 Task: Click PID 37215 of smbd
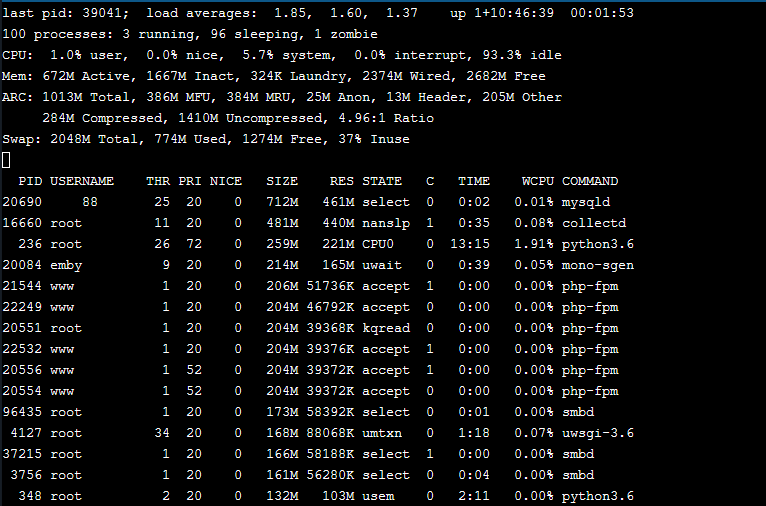click(x=22, y=454)
